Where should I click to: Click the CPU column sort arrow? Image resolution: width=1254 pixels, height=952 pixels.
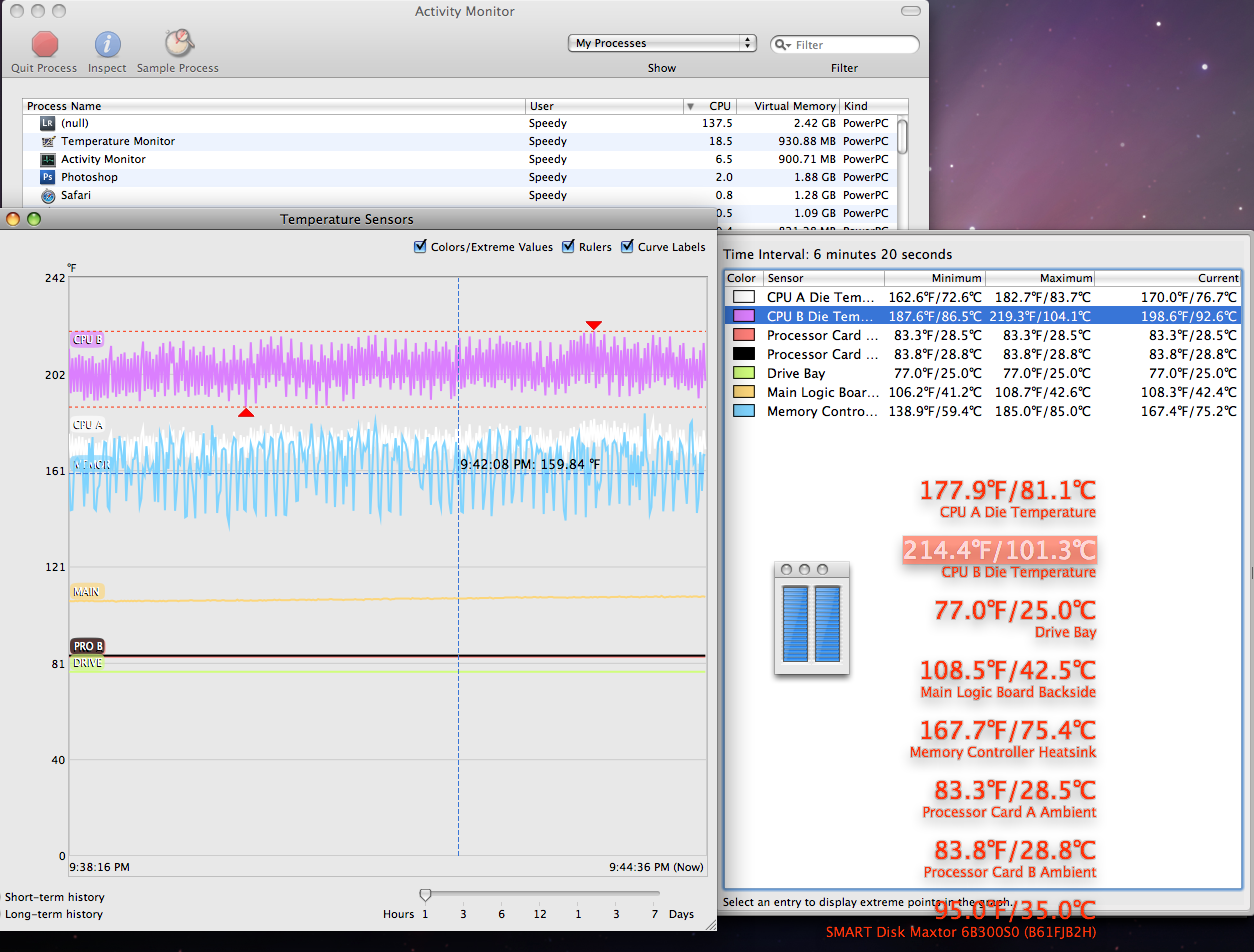coord(690,106)
